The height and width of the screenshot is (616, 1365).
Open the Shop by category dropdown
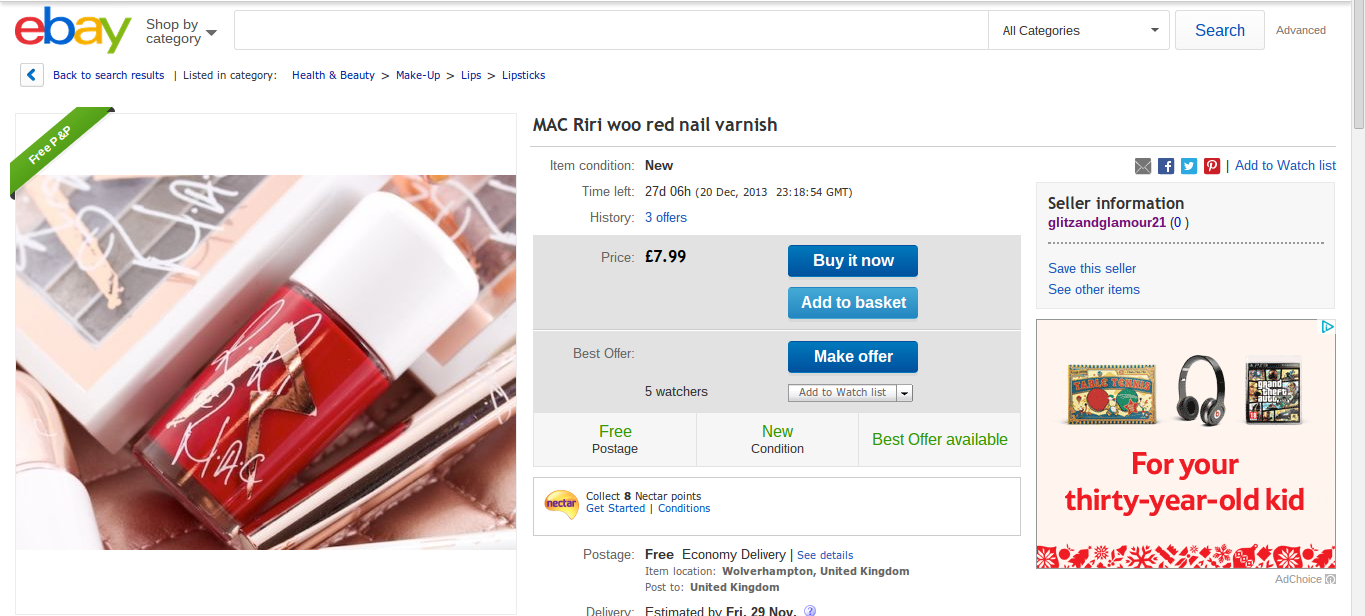(x=181, y=31)
